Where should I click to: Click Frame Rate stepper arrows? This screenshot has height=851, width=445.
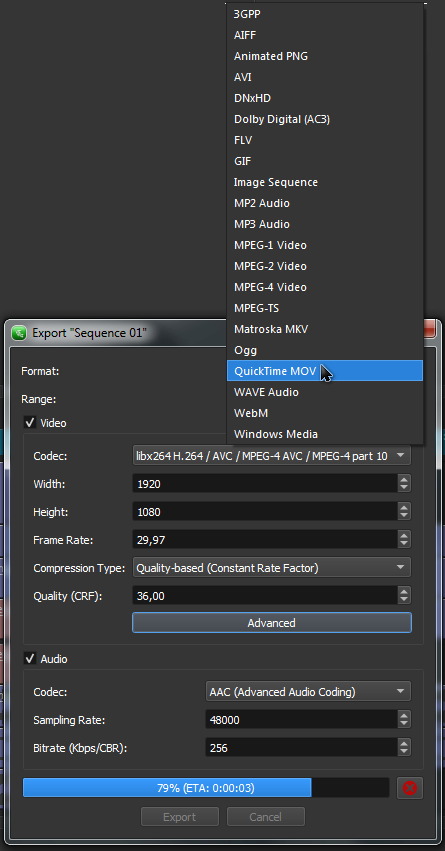404,539
